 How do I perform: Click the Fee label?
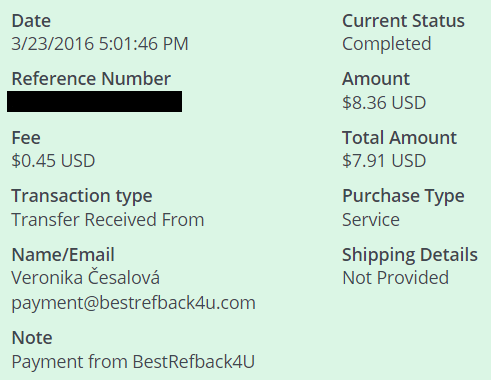26,138
